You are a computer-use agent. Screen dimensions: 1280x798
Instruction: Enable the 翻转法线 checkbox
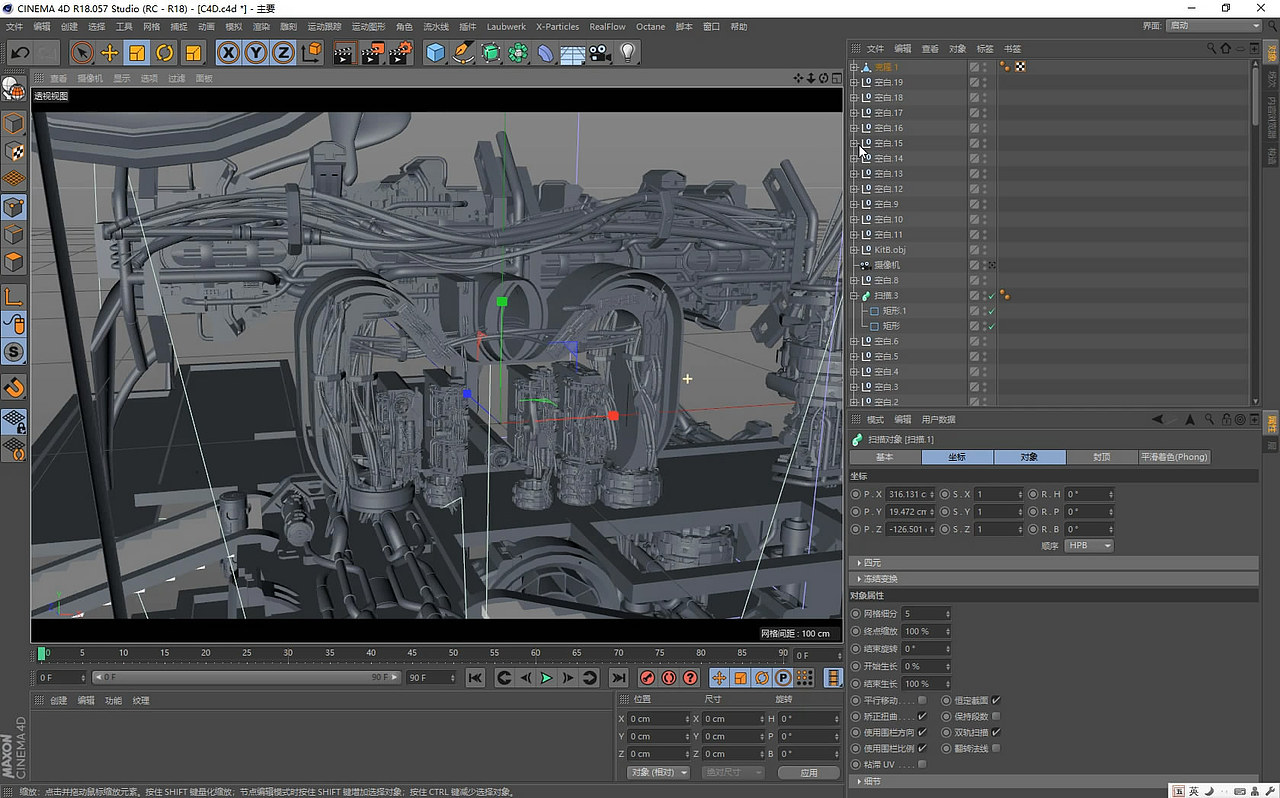coord(994,750)
